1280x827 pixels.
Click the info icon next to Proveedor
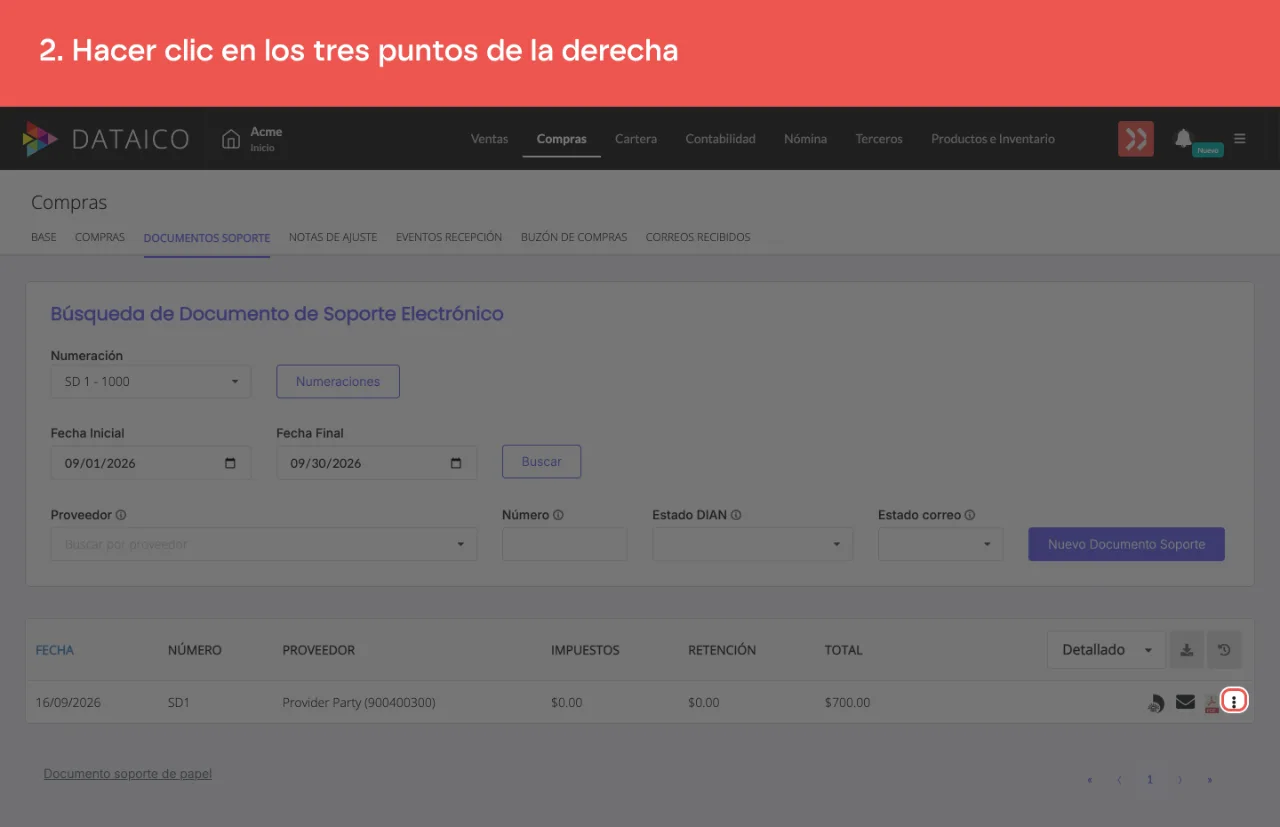pos(121,515)
